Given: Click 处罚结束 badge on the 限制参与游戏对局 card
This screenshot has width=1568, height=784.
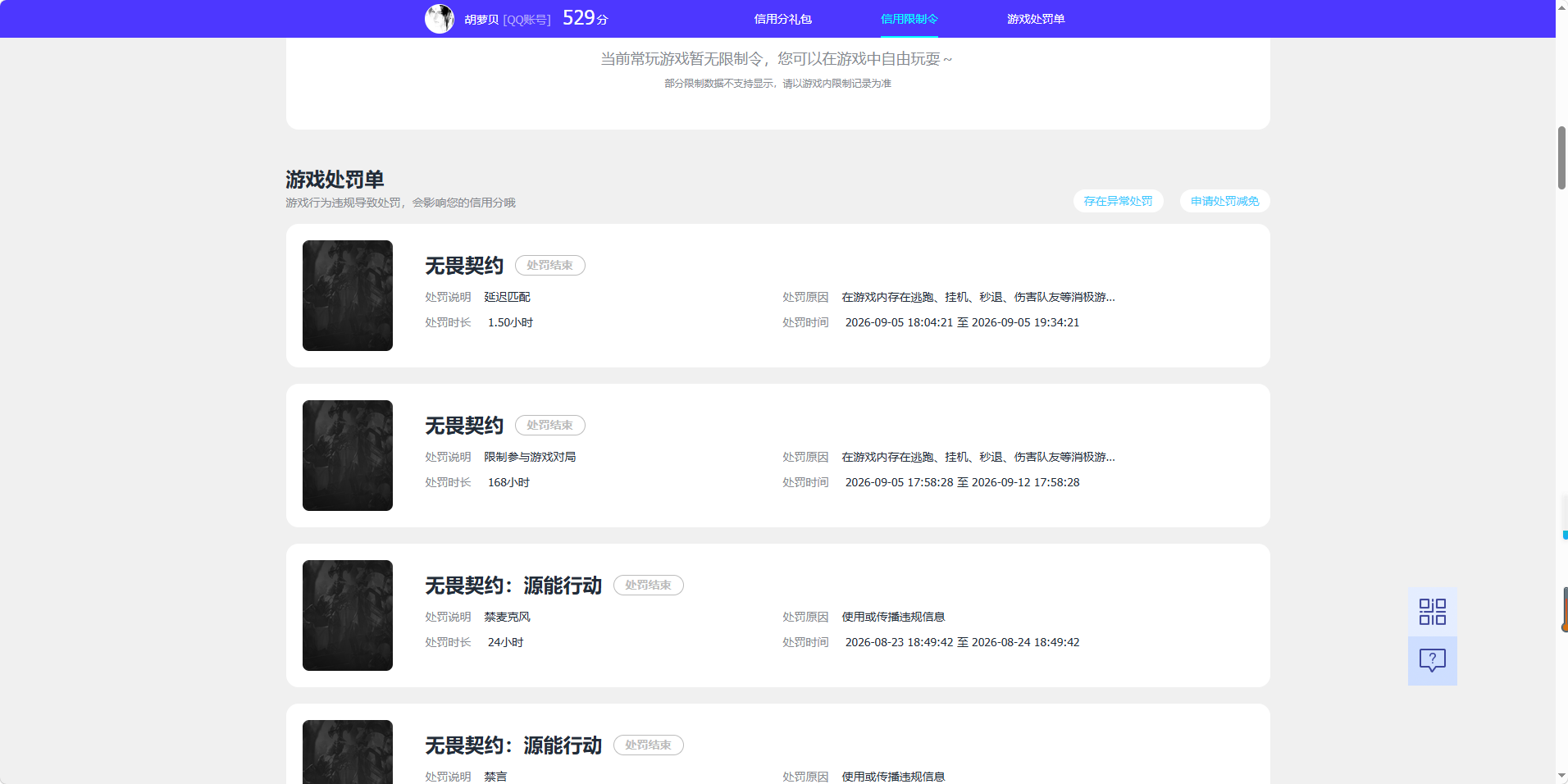Looking at the screenshot, I should pos(550,425).
